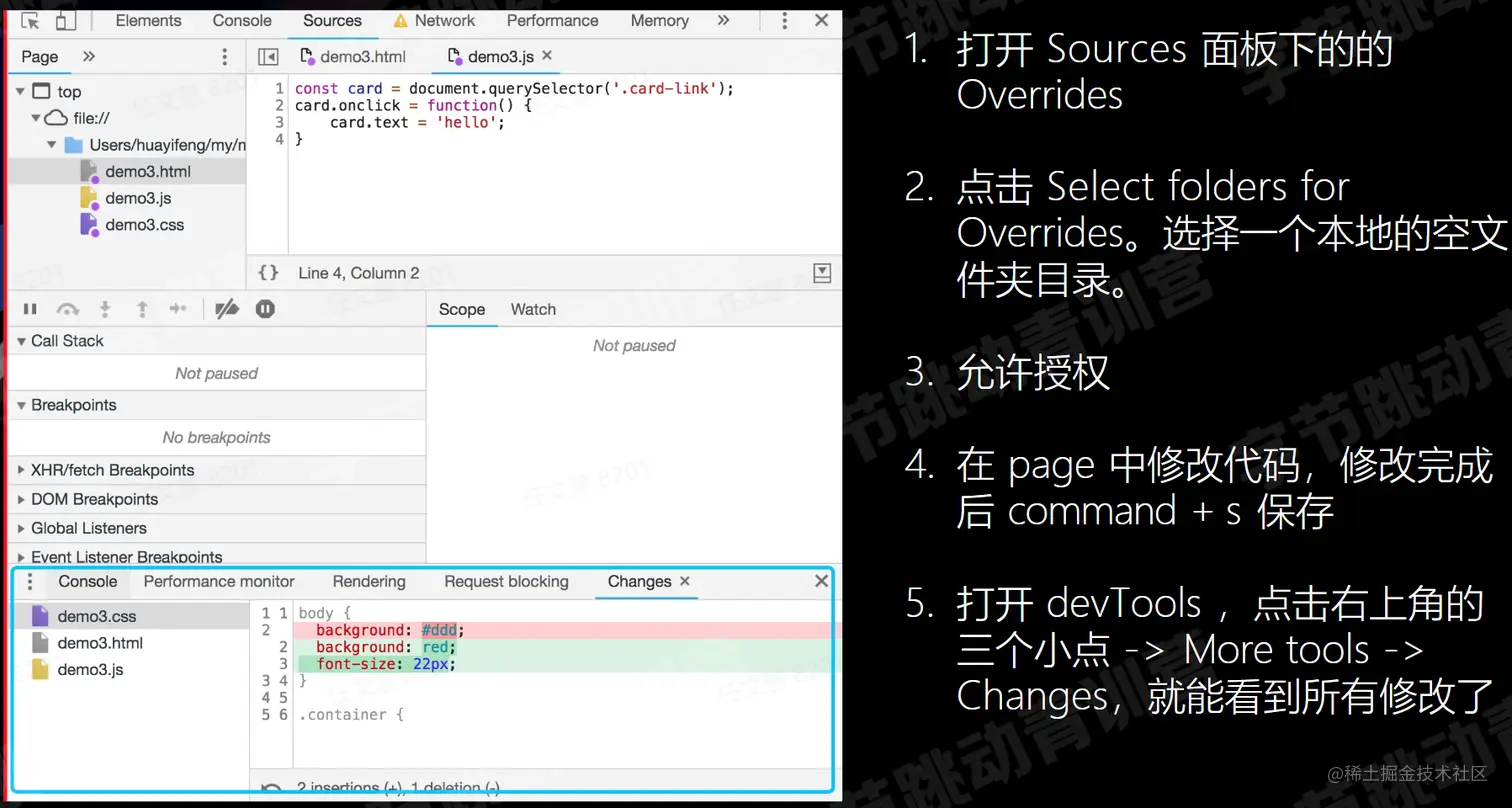Open the Performance tab

[x=552, y=21]
